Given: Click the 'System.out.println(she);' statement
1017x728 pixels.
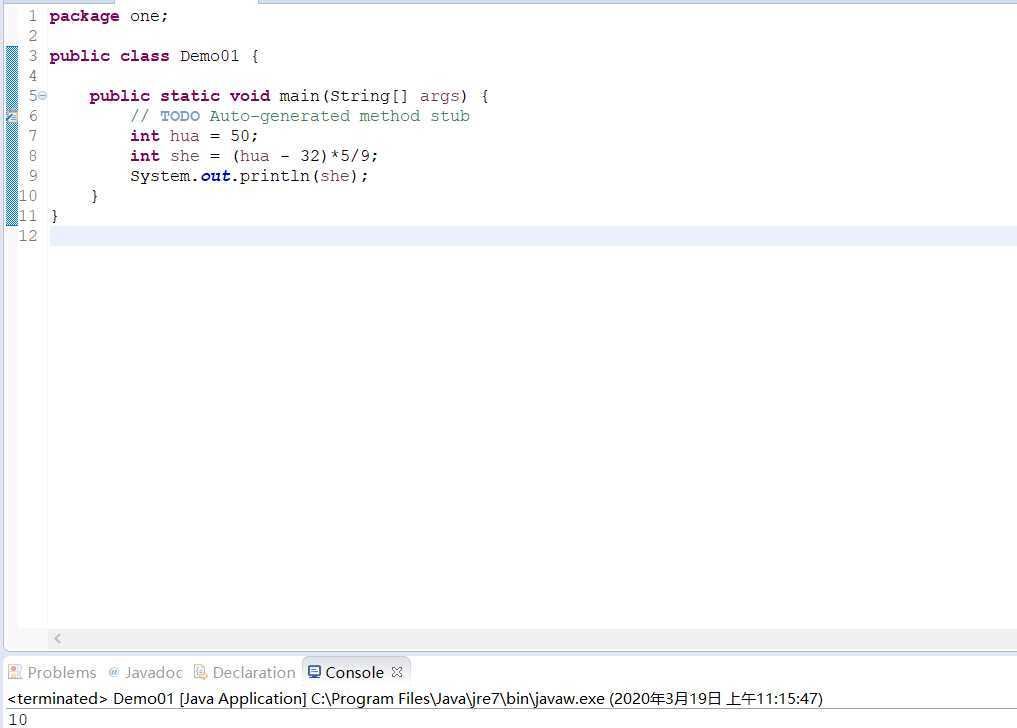Looking at the screenshot, I should pyautogui.click(x=249, y=176).
